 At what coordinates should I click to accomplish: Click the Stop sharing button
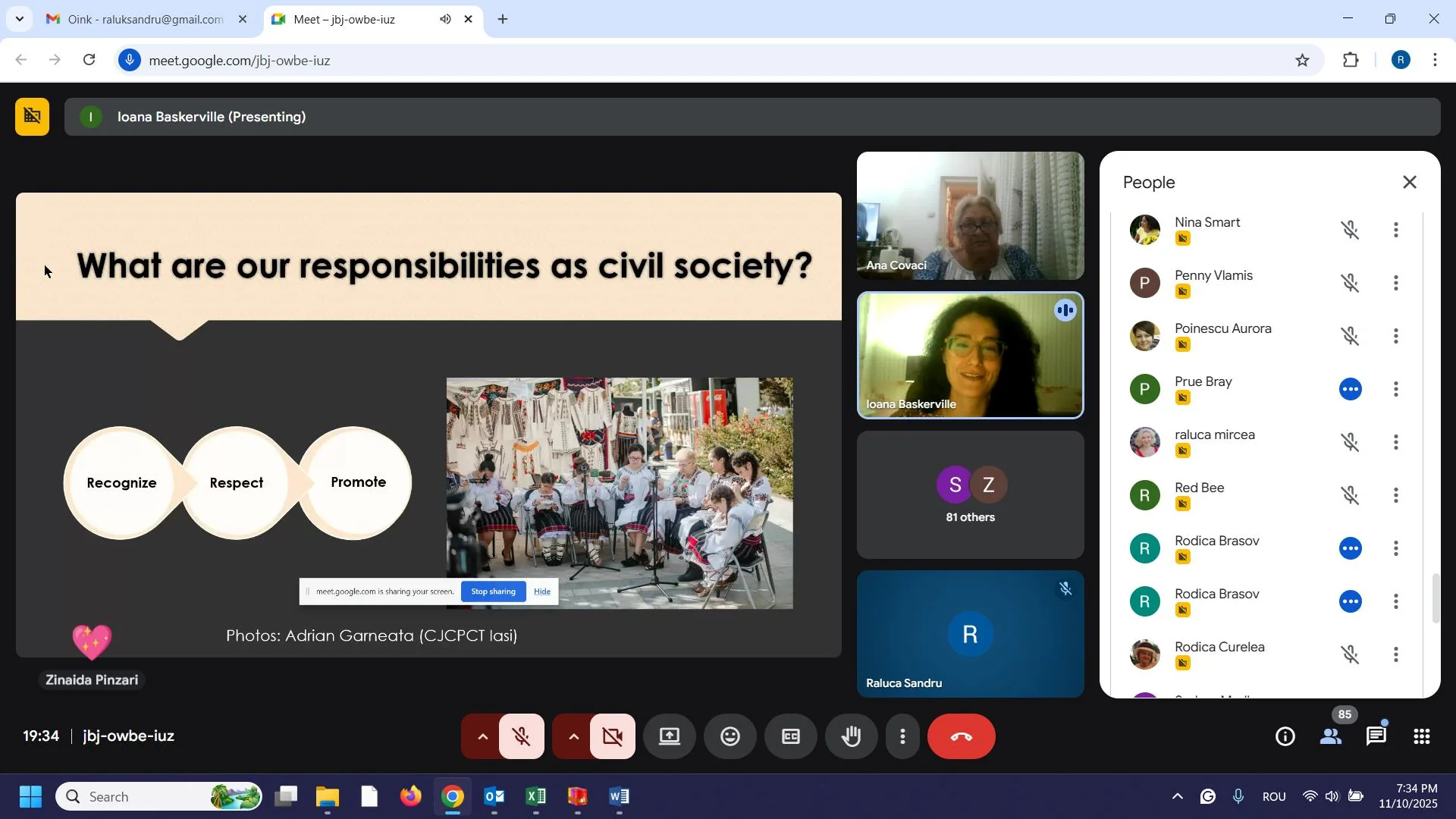point(493,592)
